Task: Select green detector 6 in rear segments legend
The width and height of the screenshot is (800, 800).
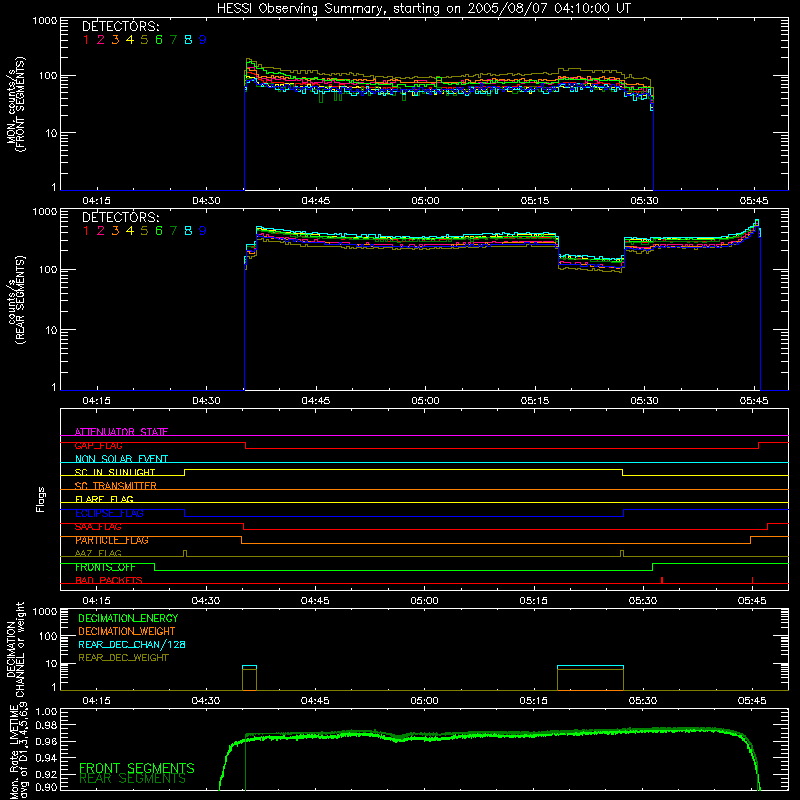Action: tap(159, 231)
